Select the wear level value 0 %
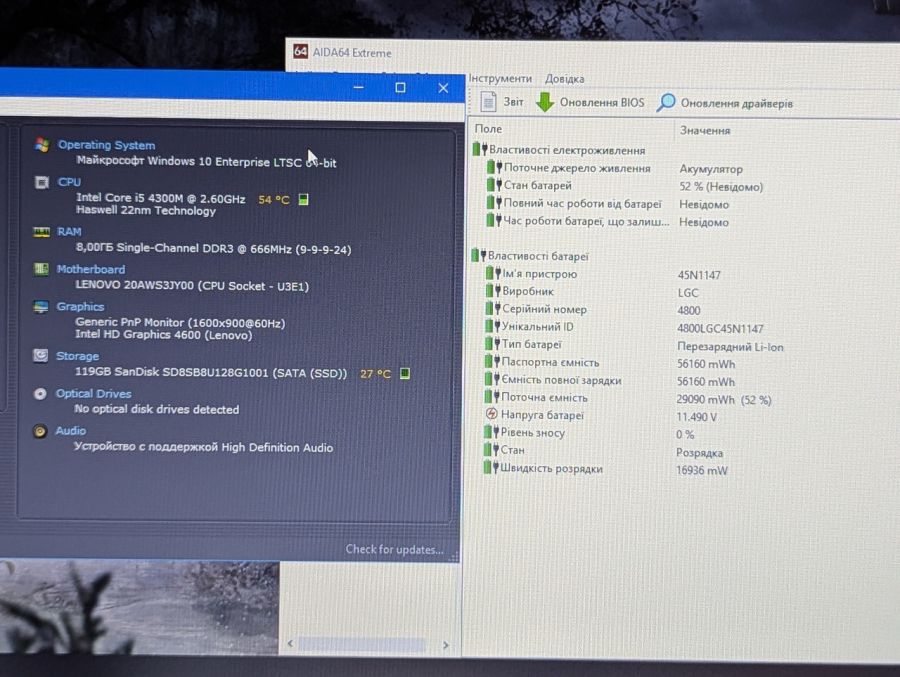Screen dimensions: 900x677 coord(685,435)
